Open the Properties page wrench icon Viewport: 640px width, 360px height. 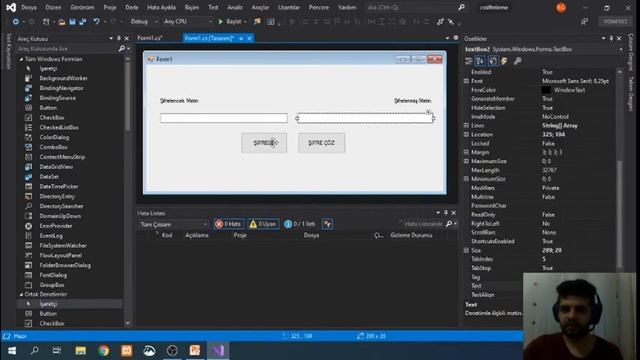click(517, 61)
